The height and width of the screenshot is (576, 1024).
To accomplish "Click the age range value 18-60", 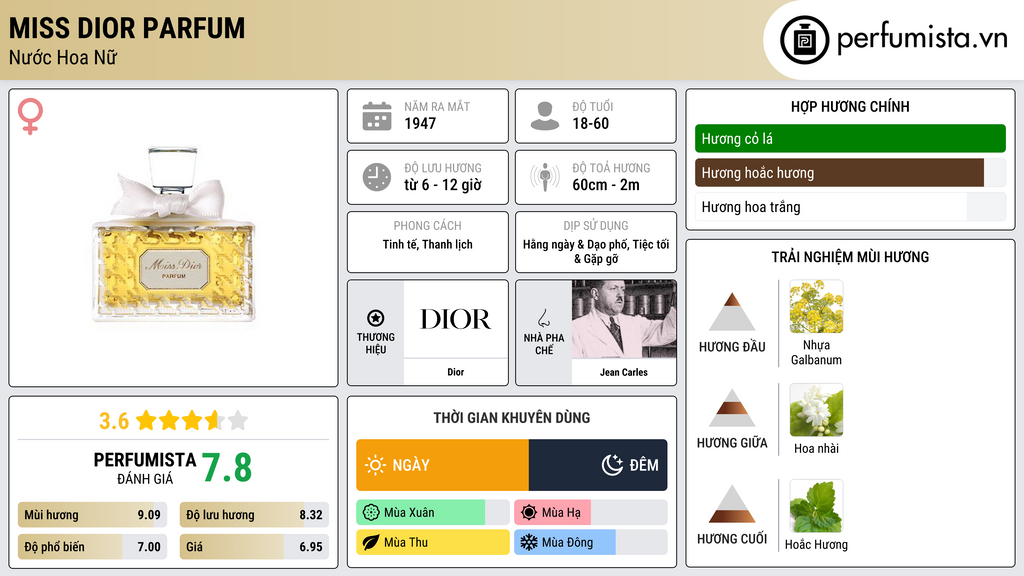I will tap(590, 123).
